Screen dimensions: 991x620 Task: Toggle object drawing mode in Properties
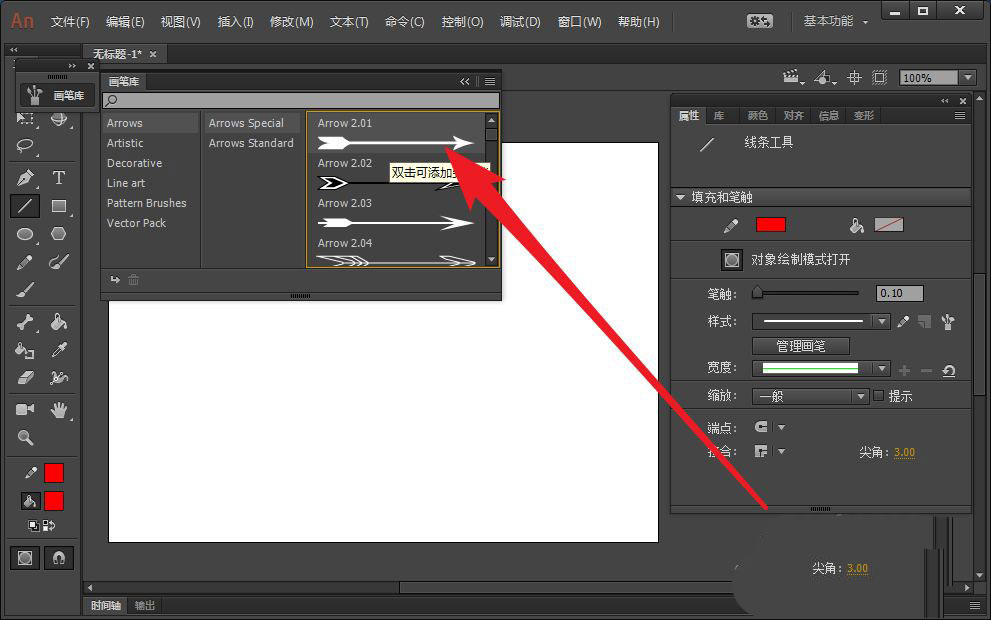pyautogui.click(x=731, y=260)
